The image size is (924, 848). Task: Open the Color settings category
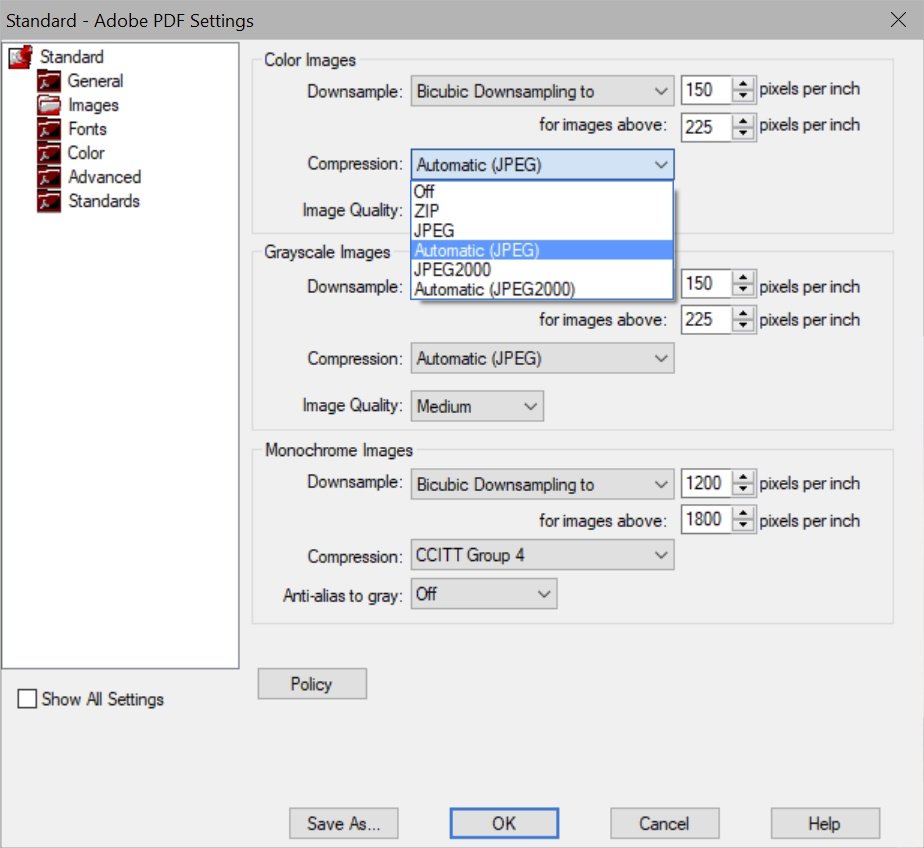coord(86,153)
